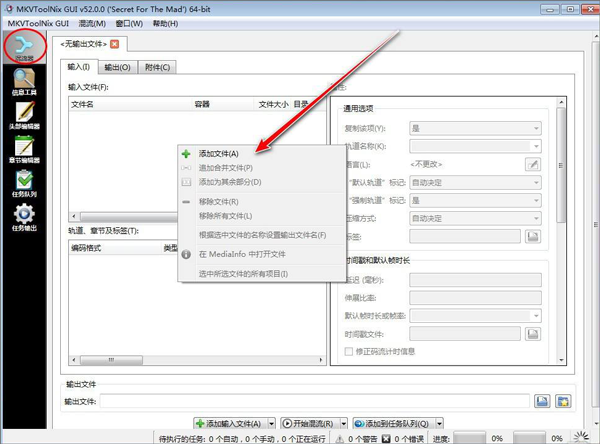Click the spinning activity indicator in status bar

point(582,437)
